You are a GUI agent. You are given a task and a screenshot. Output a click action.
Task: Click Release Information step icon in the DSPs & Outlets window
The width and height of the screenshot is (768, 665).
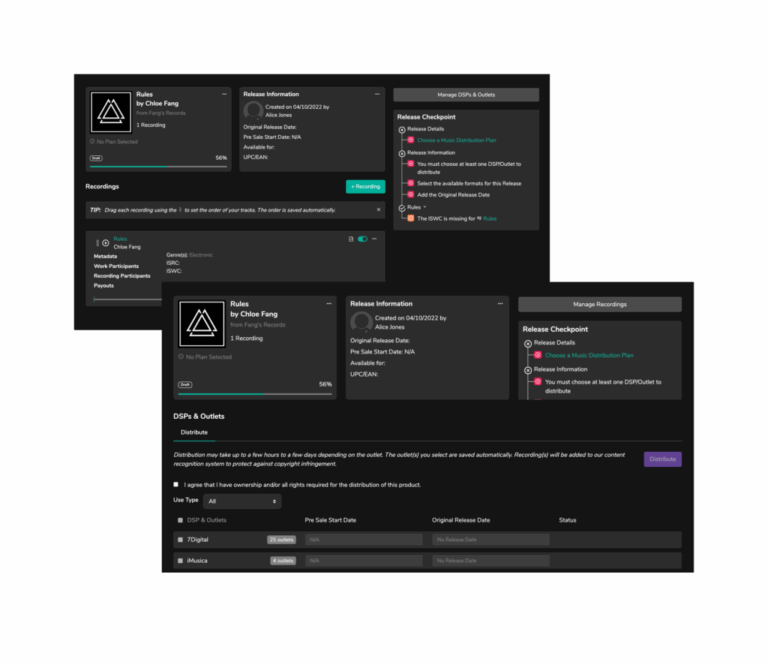coord(528,370)
